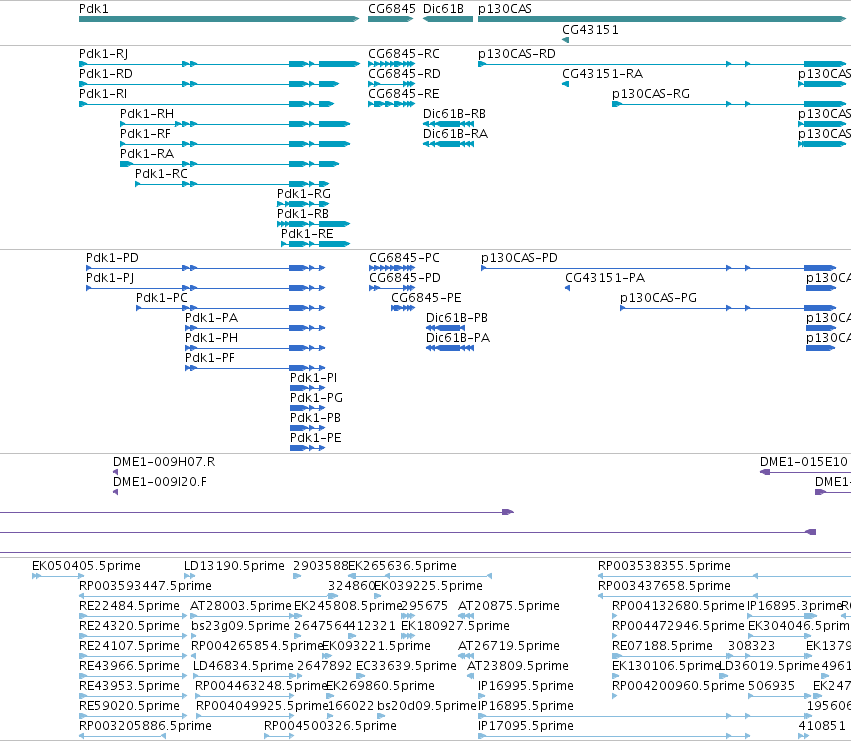Open transcript Pdk1-RB
The width and height of the screenshot is (851, 741).
point(303,214)
